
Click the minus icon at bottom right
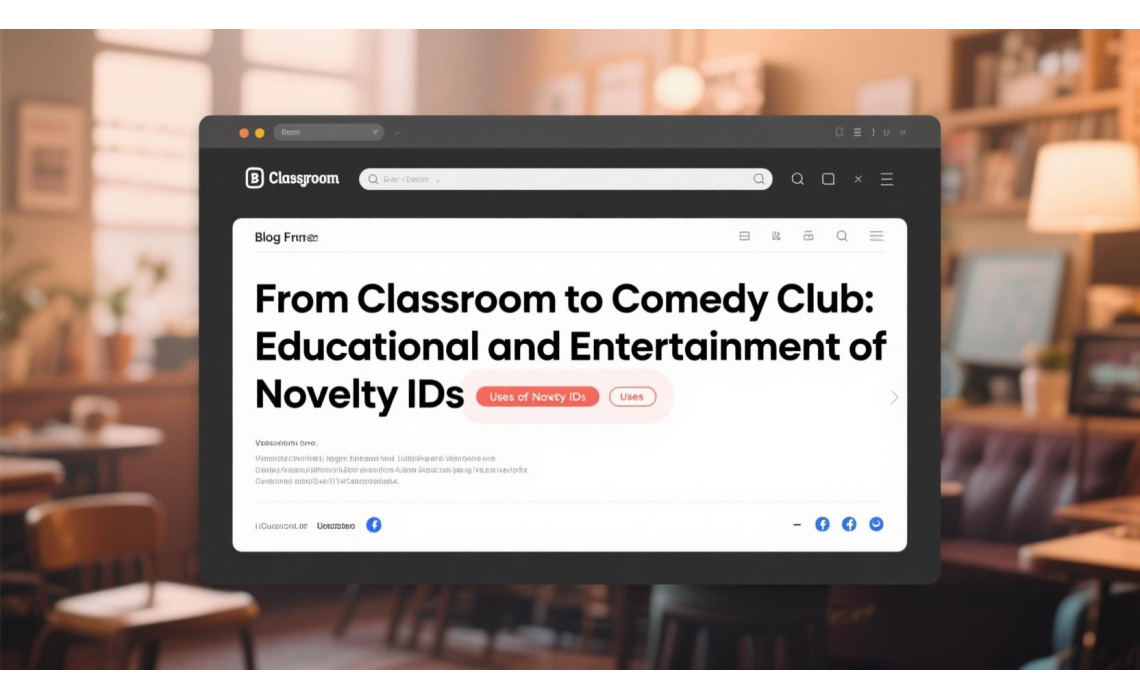pos(797,524)
